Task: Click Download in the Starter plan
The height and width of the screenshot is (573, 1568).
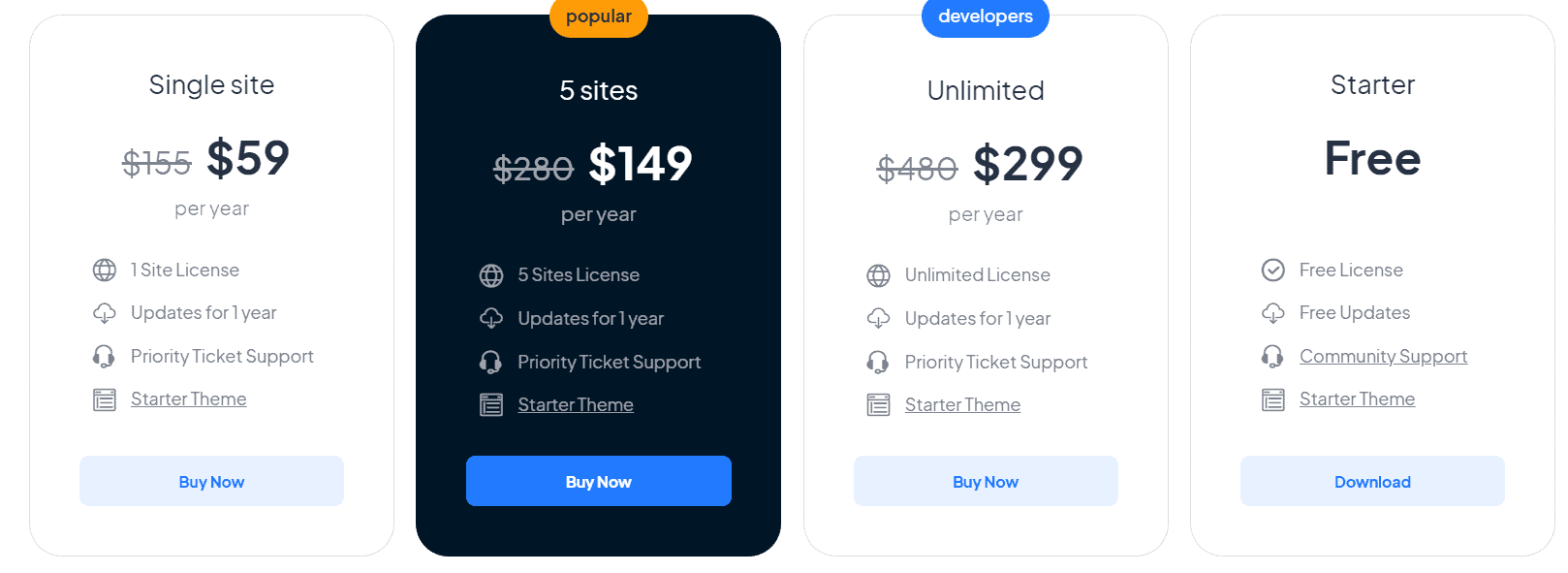Action: [1372, 481]
